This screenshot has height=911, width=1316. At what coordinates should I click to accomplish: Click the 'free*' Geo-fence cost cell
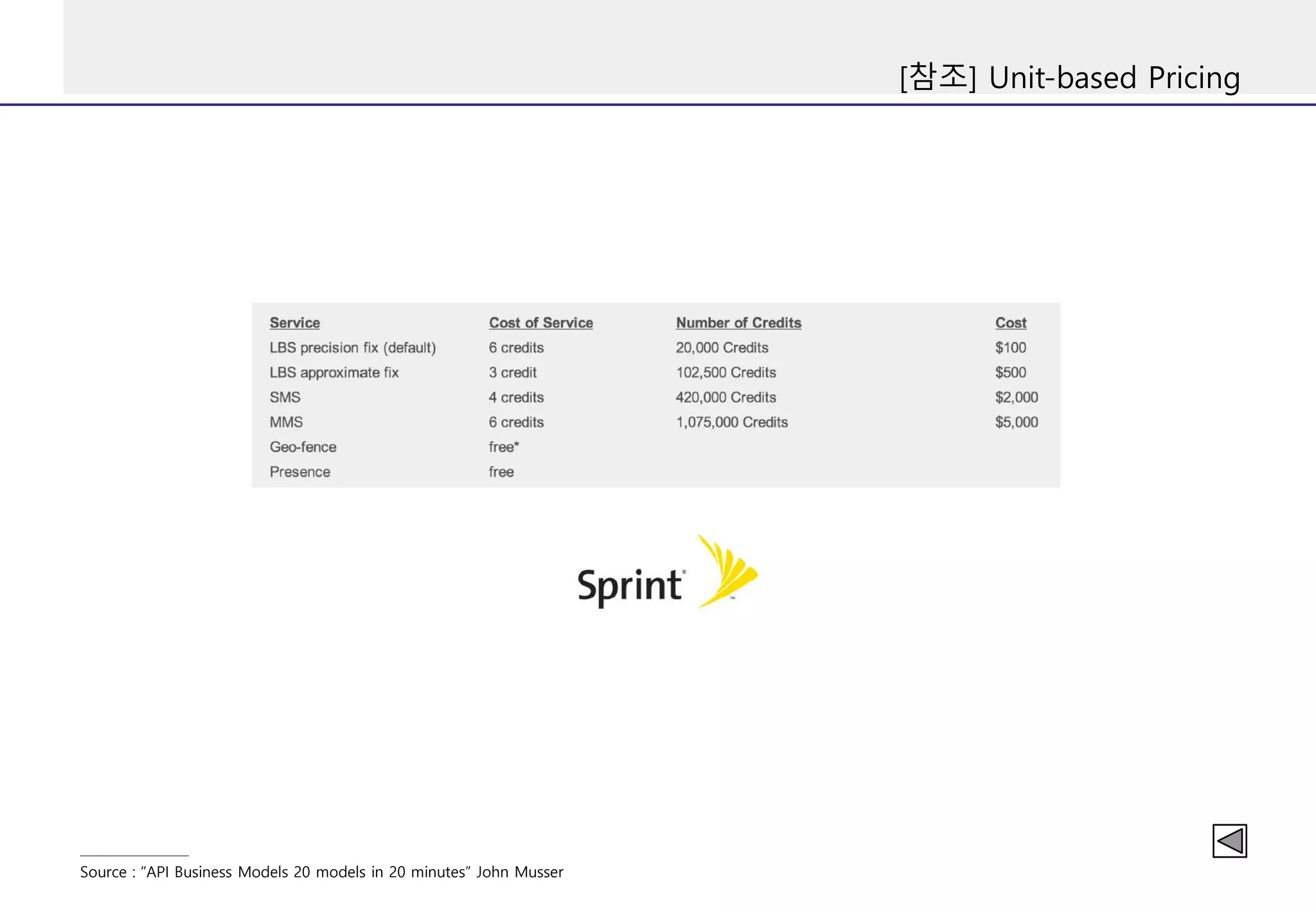[x=504, y=447]
